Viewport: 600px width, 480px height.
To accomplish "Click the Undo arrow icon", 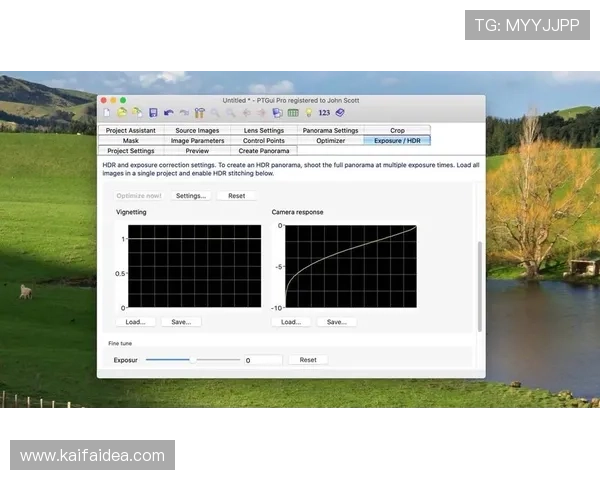I will 169,113.
